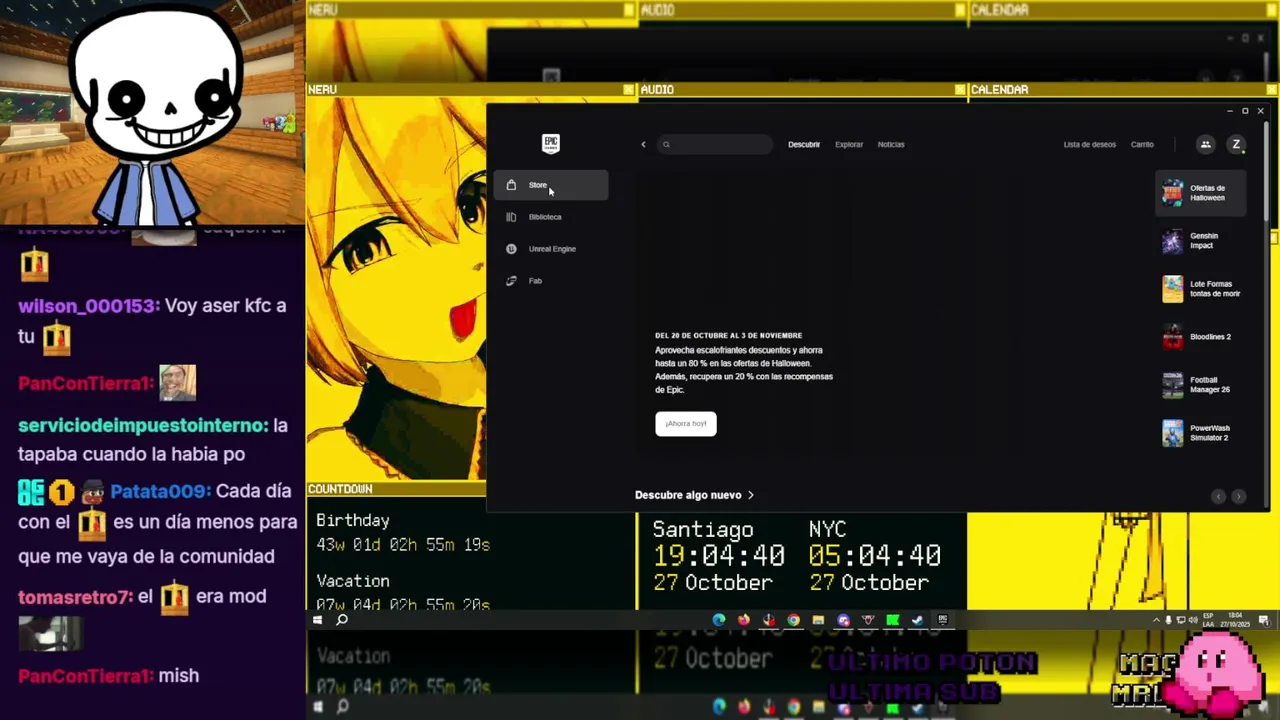Image resolution: width=1280 pixels, height=720 pixels.
Task: Open Firefox from the taskbar
Action: coord(744,620)
